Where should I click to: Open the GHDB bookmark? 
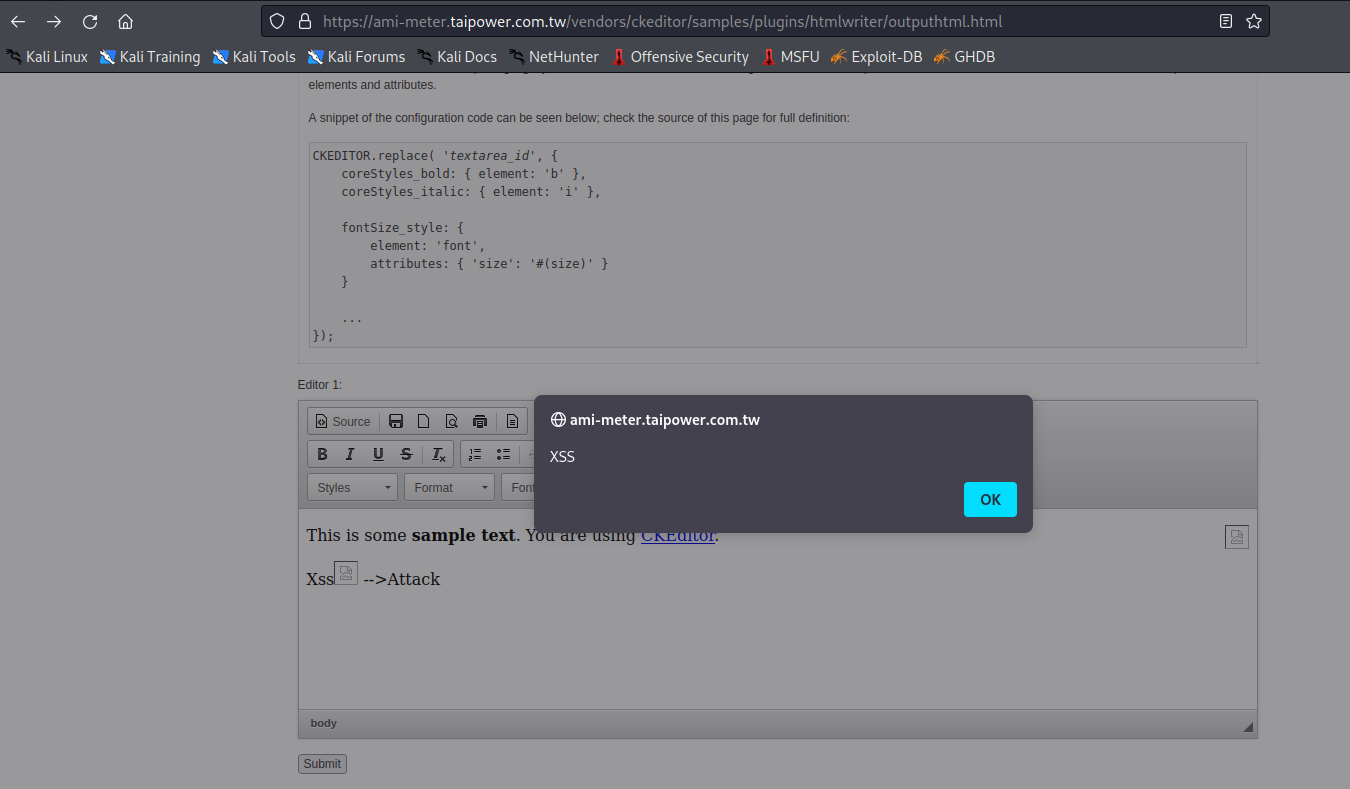coord(965,57)
